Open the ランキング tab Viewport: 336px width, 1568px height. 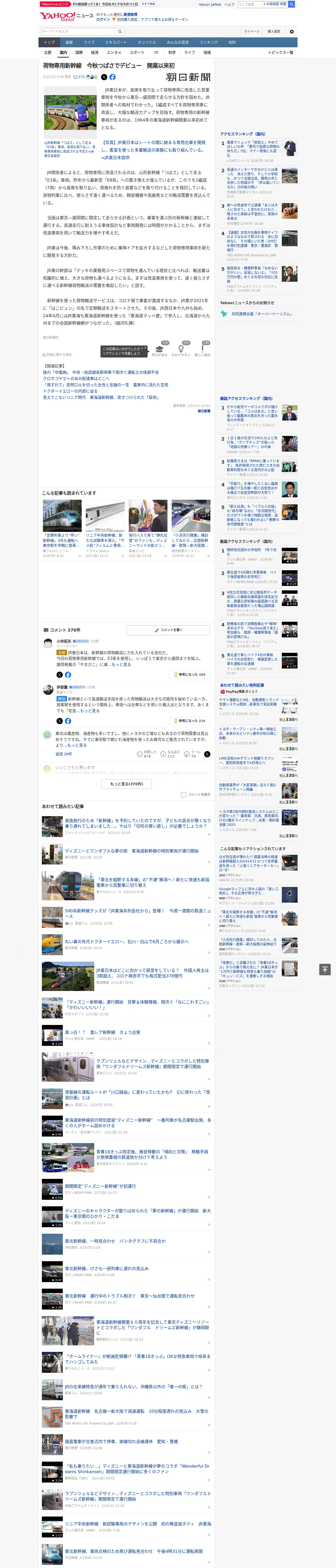(x=209, y=43)
